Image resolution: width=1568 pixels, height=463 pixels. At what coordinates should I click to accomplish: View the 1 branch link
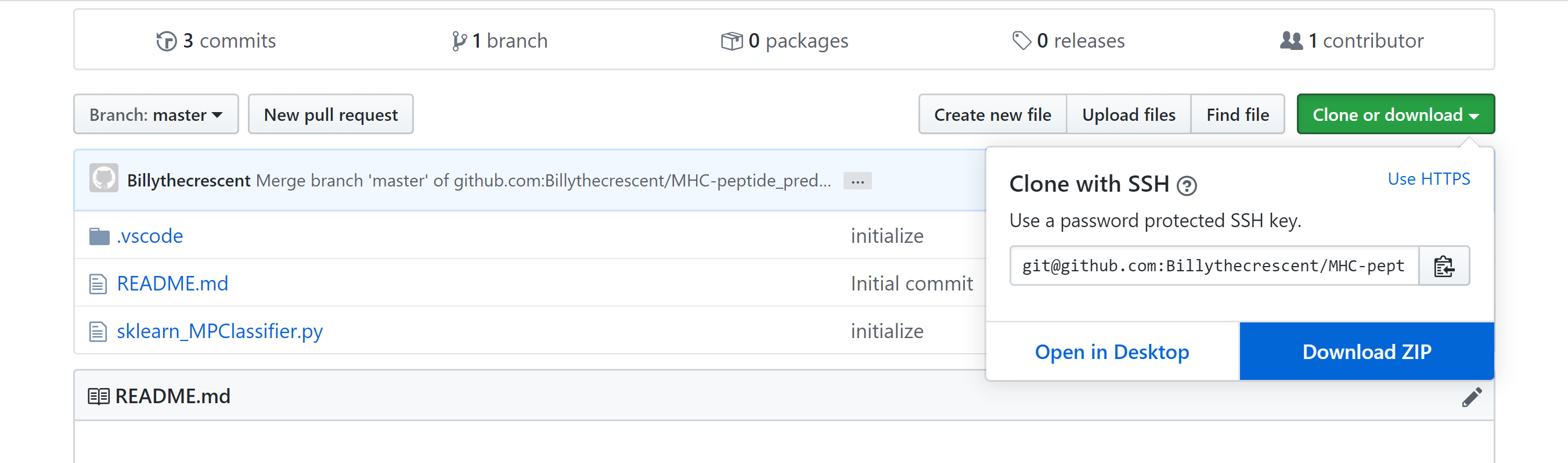tap(500, 41)
